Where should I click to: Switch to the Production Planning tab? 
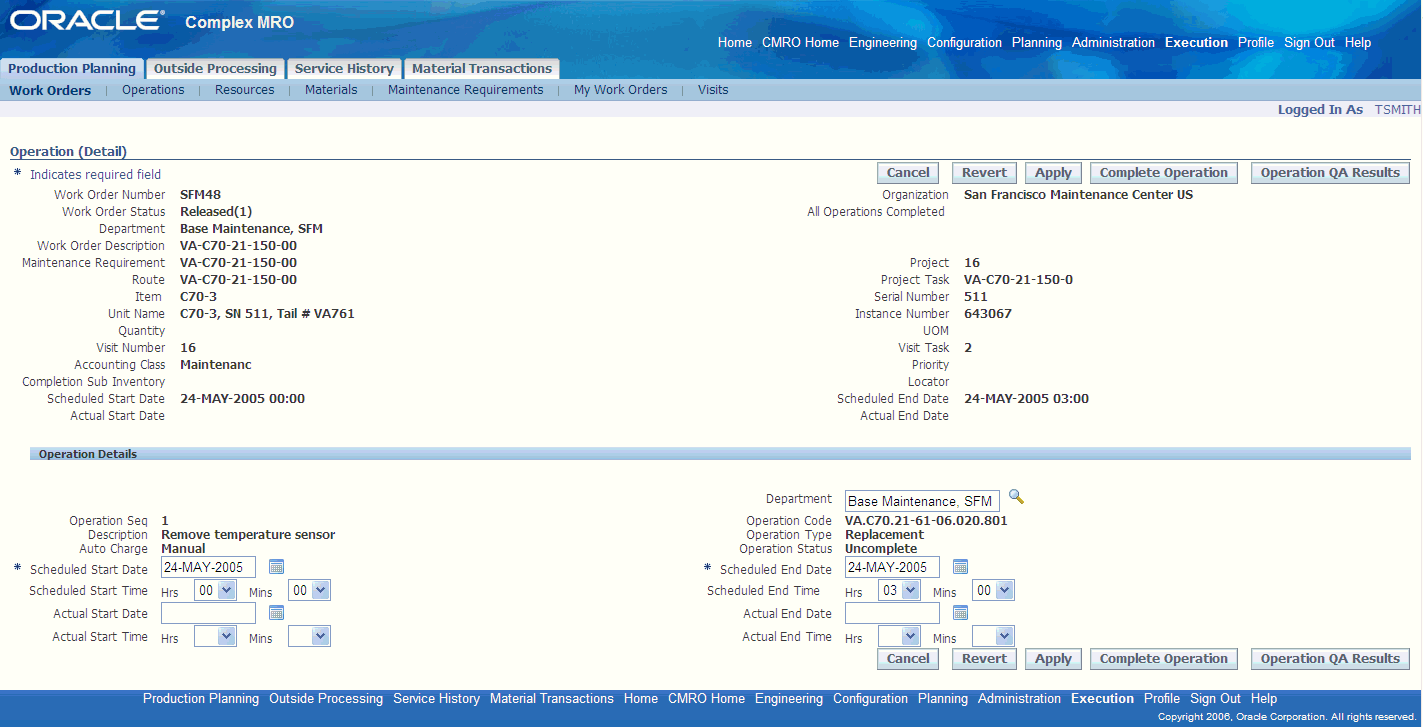72,69
